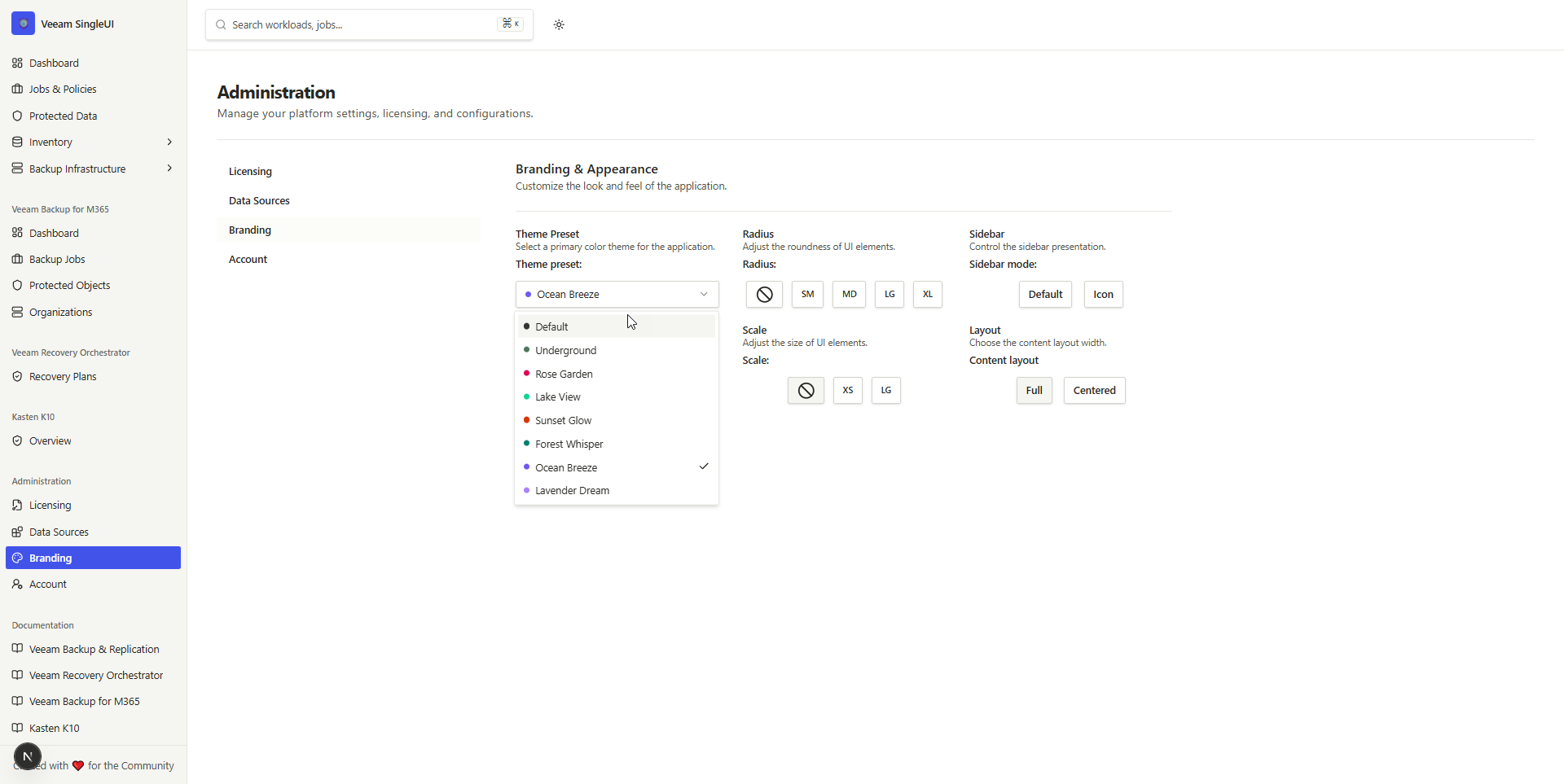Open Veeam Backup & Replication documentation link
Screen dimensions: 1564x784
point(93,649)
